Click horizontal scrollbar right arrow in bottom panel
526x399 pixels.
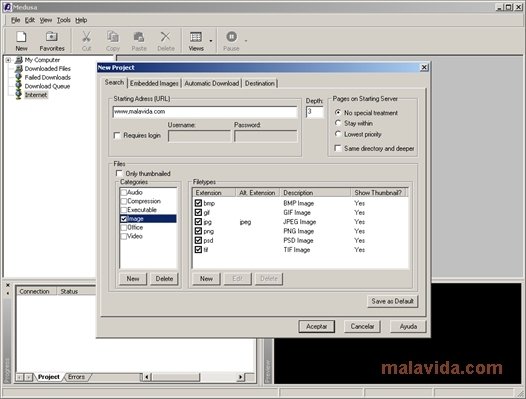pos(240,377)
